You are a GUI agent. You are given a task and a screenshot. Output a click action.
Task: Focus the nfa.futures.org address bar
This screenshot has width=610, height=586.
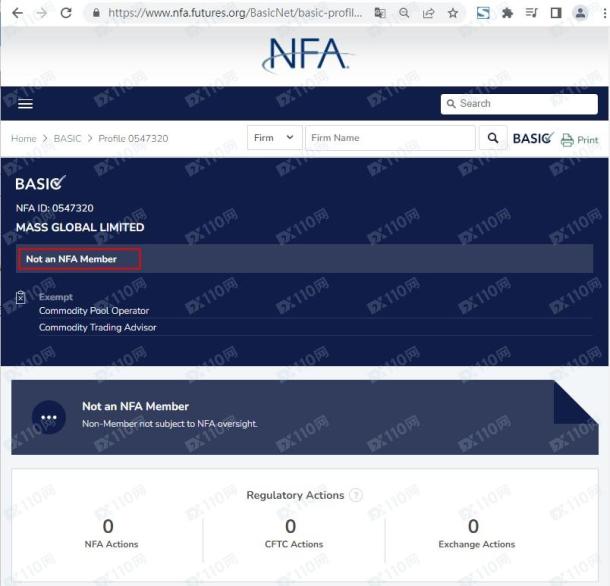pos(235,13)
